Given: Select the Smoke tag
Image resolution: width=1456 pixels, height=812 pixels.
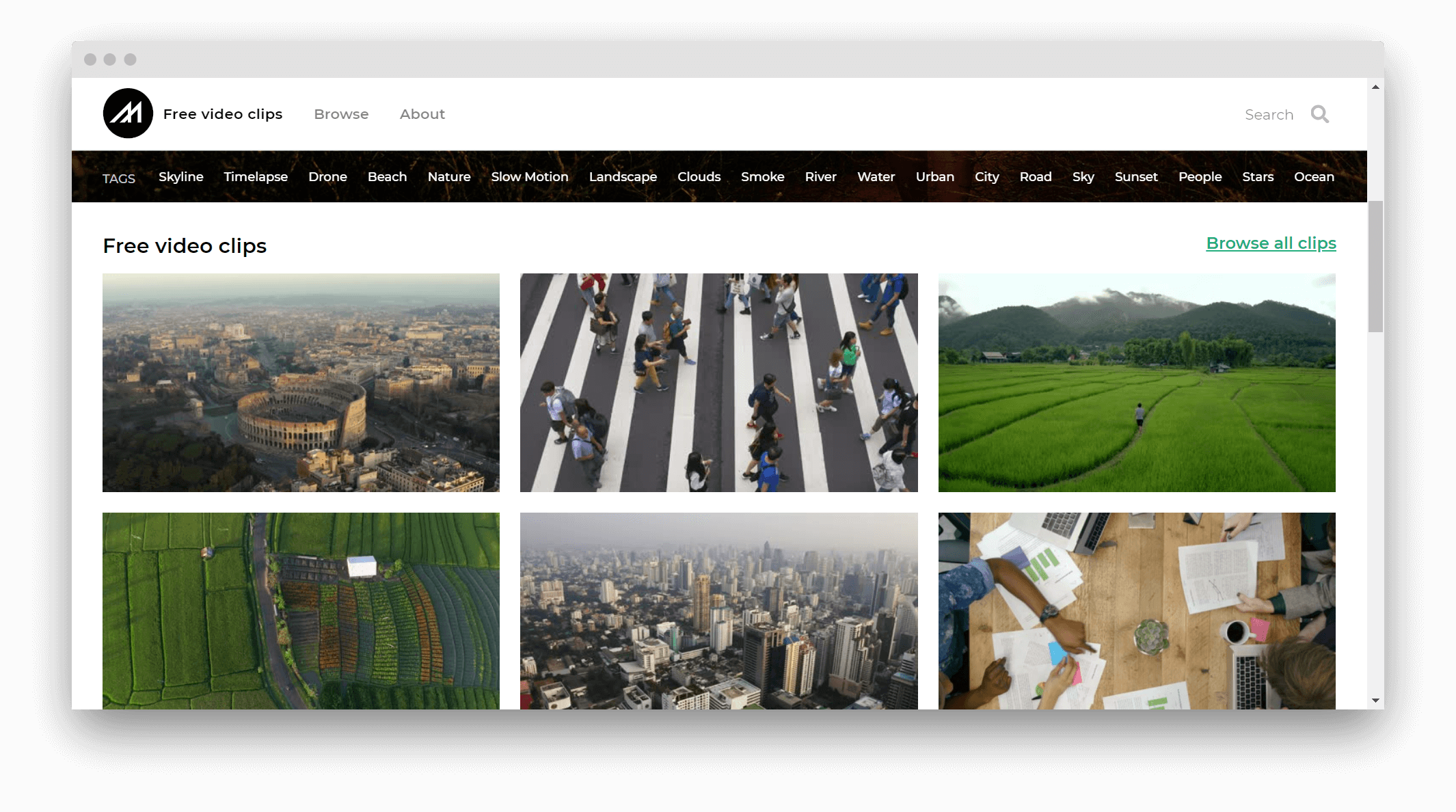Looking at the screenshot, I should (762, 176).
